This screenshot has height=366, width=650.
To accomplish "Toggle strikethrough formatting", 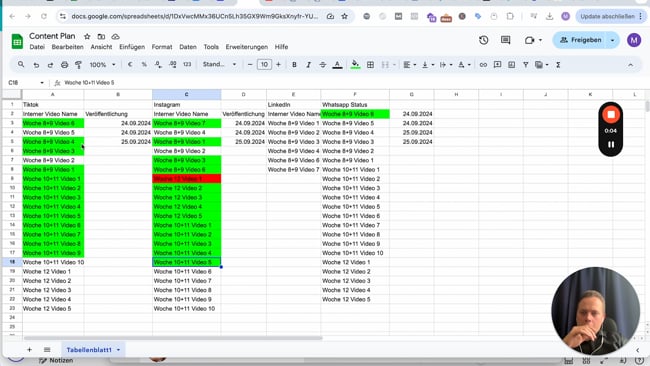I will (x=323, y=65).
